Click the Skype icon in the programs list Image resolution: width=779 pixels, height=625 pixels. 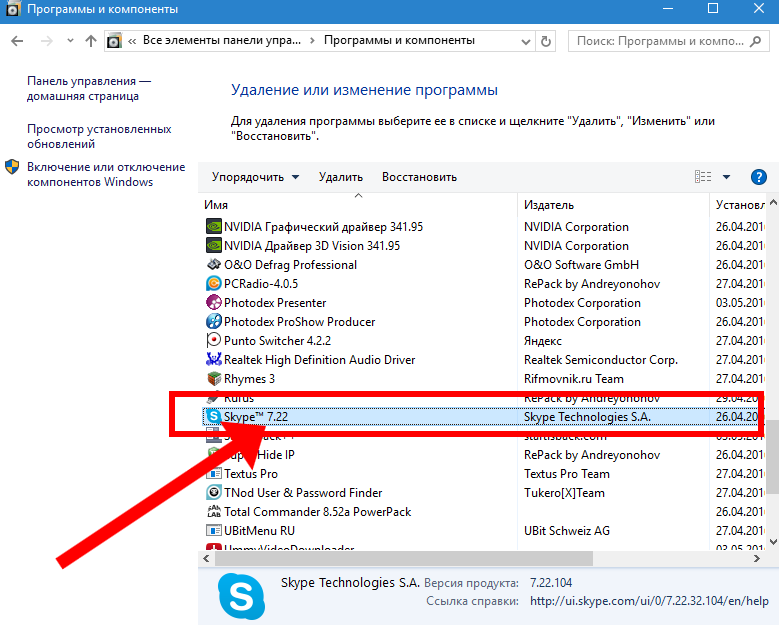click(213, 417)
